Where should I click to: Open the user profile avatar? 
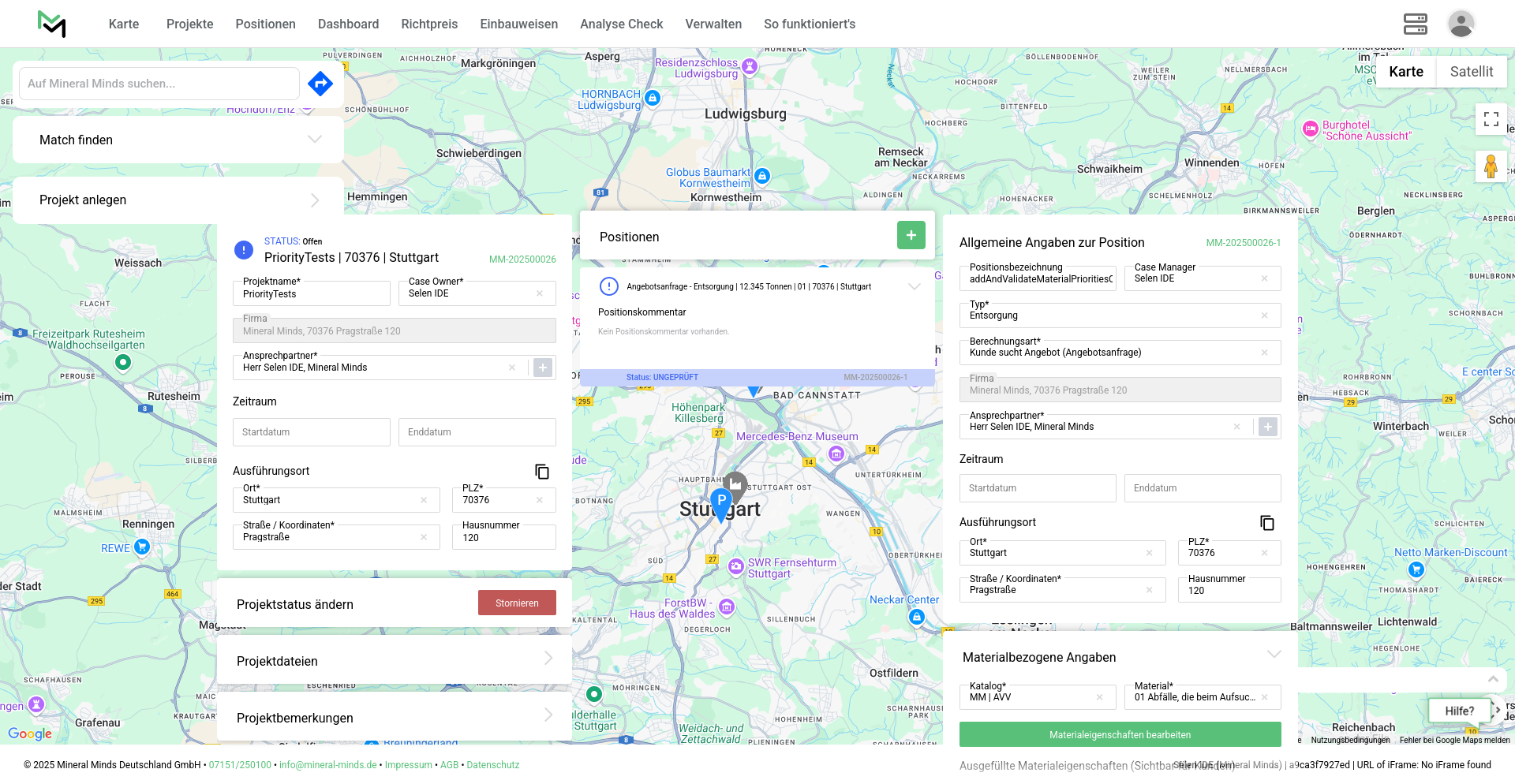(x=1461, y=24)
